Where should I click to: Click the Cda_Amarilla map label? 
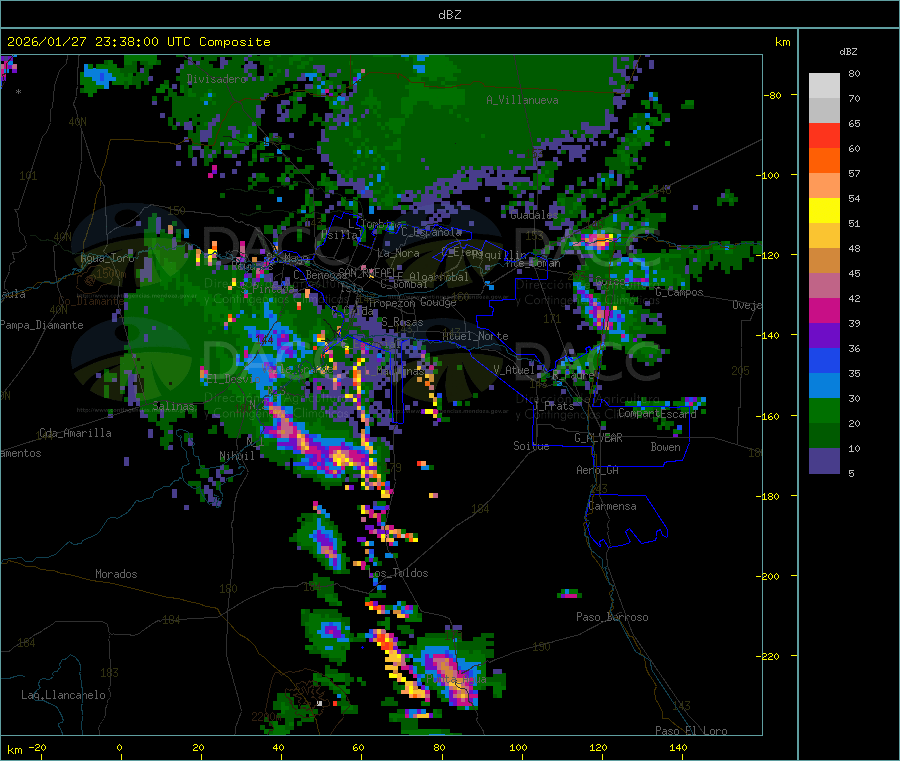[75, 433]
